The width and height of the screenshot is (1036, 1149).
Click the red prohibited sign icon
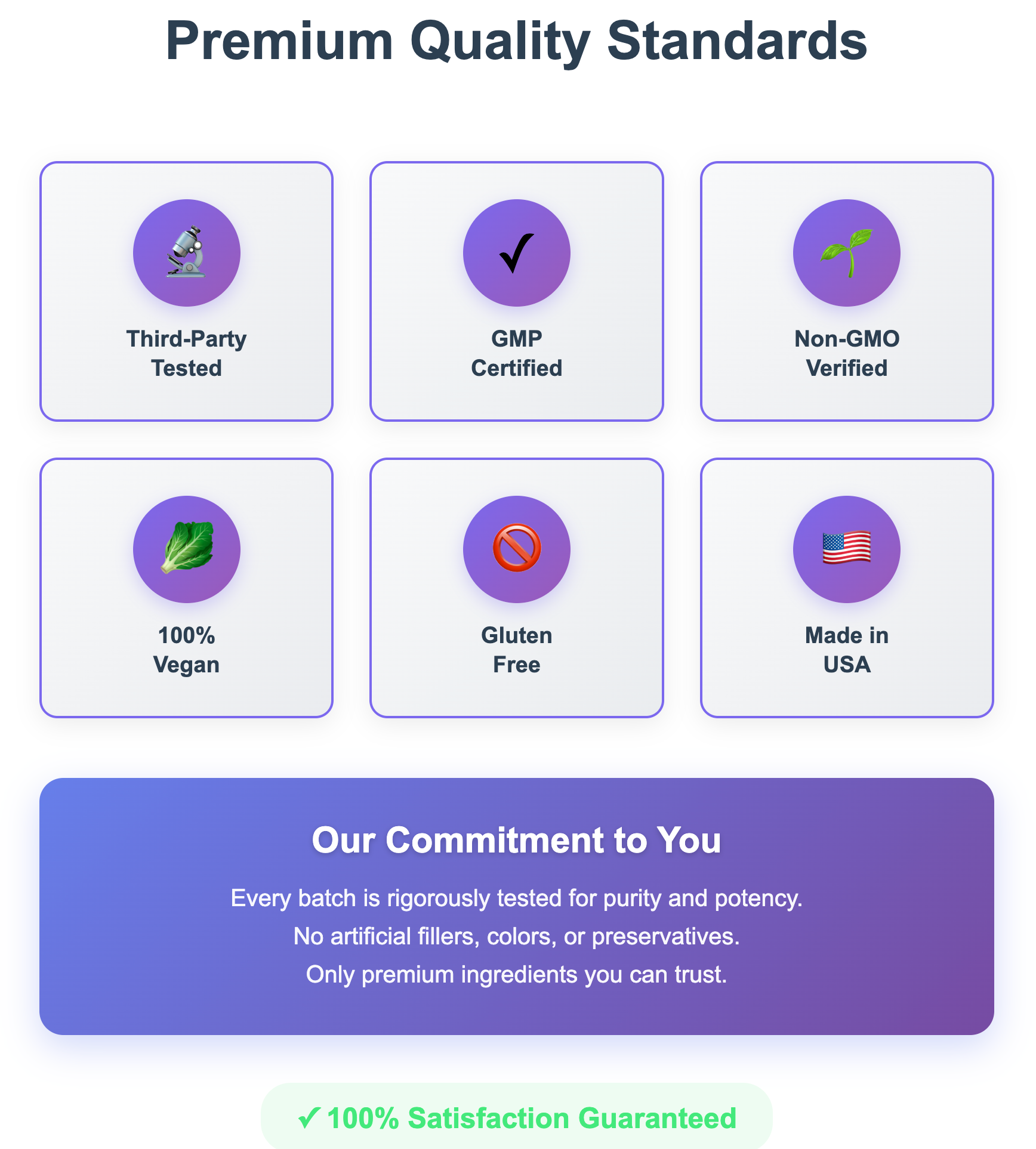click(x=516, y=549)
